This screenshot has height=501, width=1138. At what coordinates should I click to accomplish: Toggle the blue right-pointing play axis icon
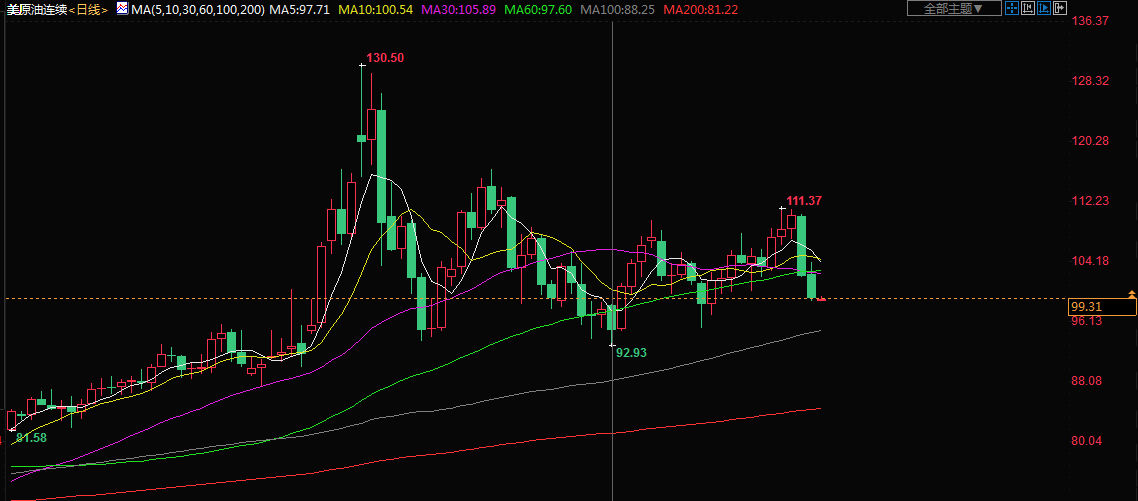(1044, 9)
